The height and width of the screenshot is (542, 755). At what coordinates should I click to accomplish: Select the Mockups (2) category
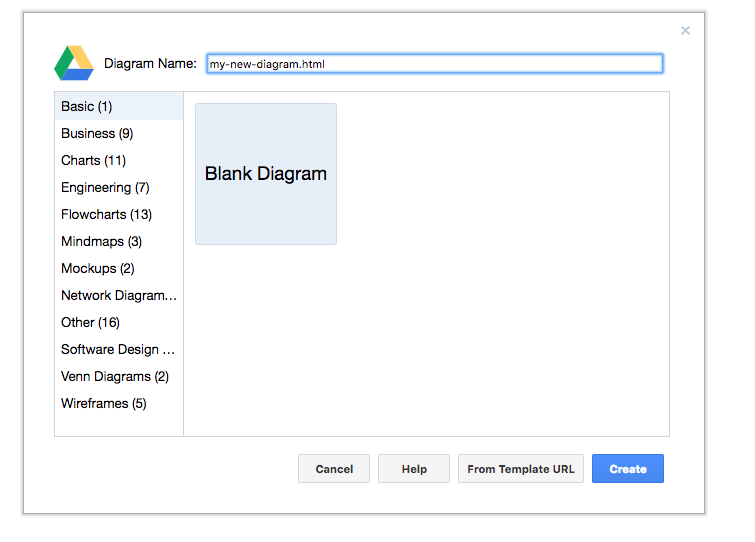coord(98,269)
